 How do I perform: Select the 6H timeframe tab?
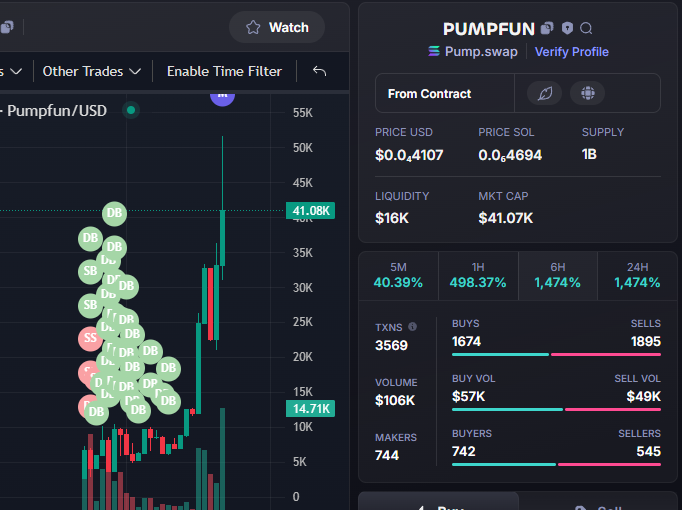click(x=558, y=276)
